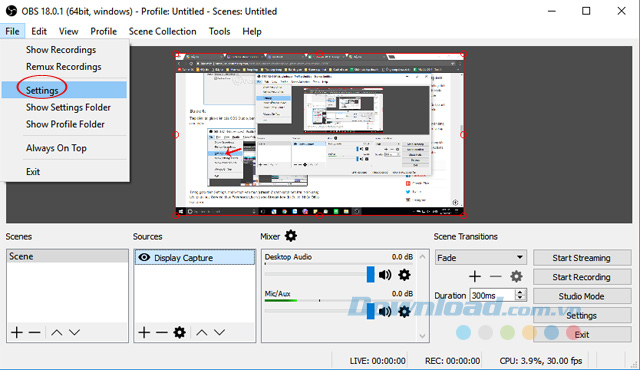Image resolution: width=640 pixels, height=370 pixels.
Task: Remove the selected scene with minus
Action: click(x=35, y=332)
